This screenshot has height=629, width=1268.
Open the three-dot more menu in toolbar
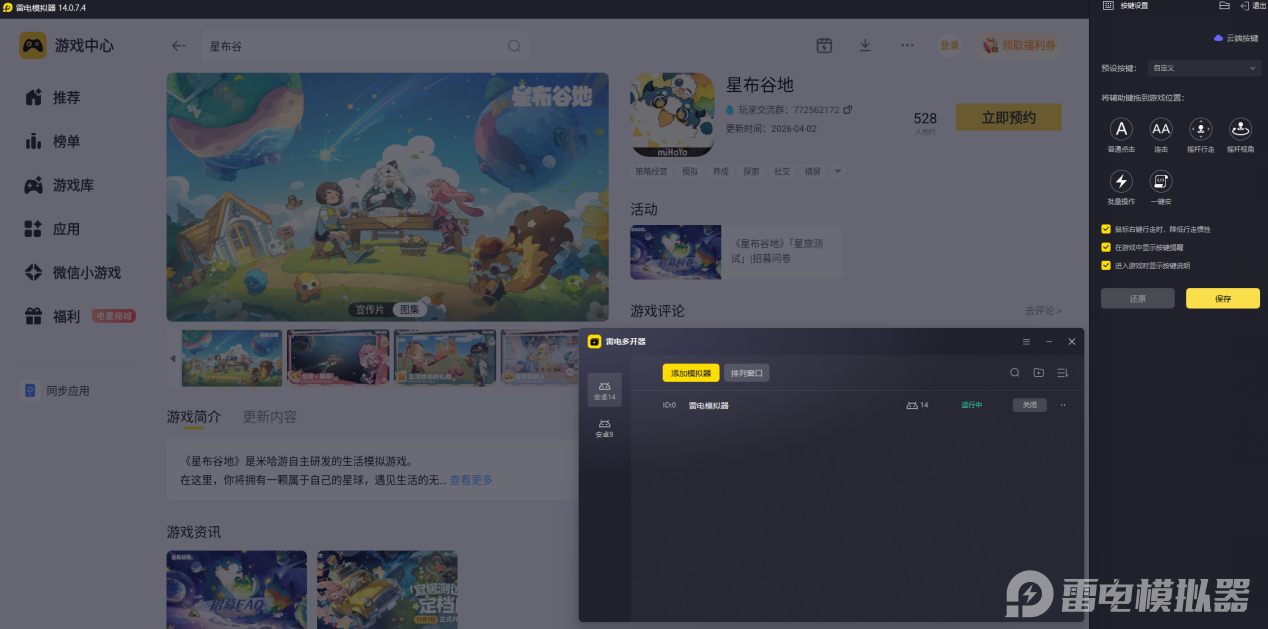click(907, 45)
